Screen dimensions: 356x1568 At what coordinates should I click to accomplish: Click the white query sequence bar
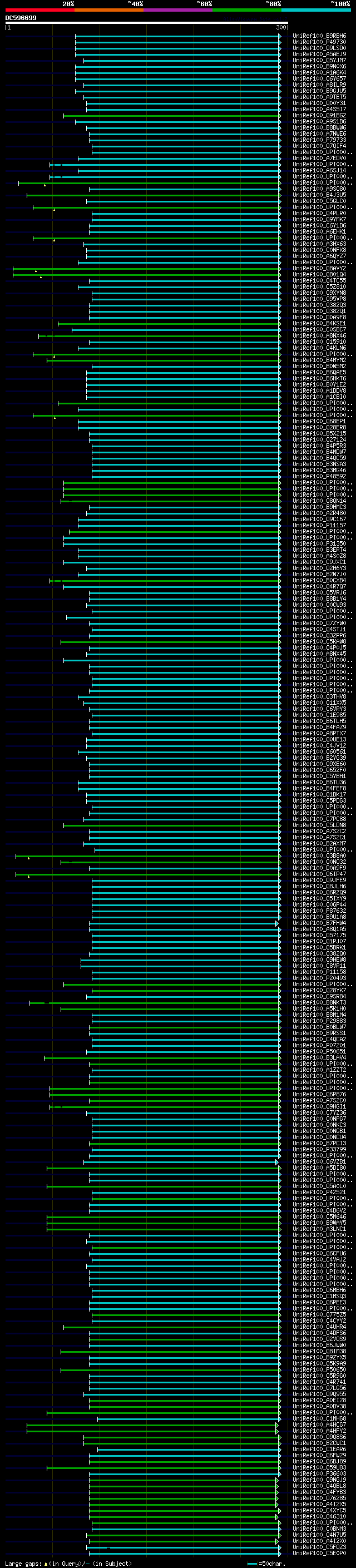pos(146,23)
